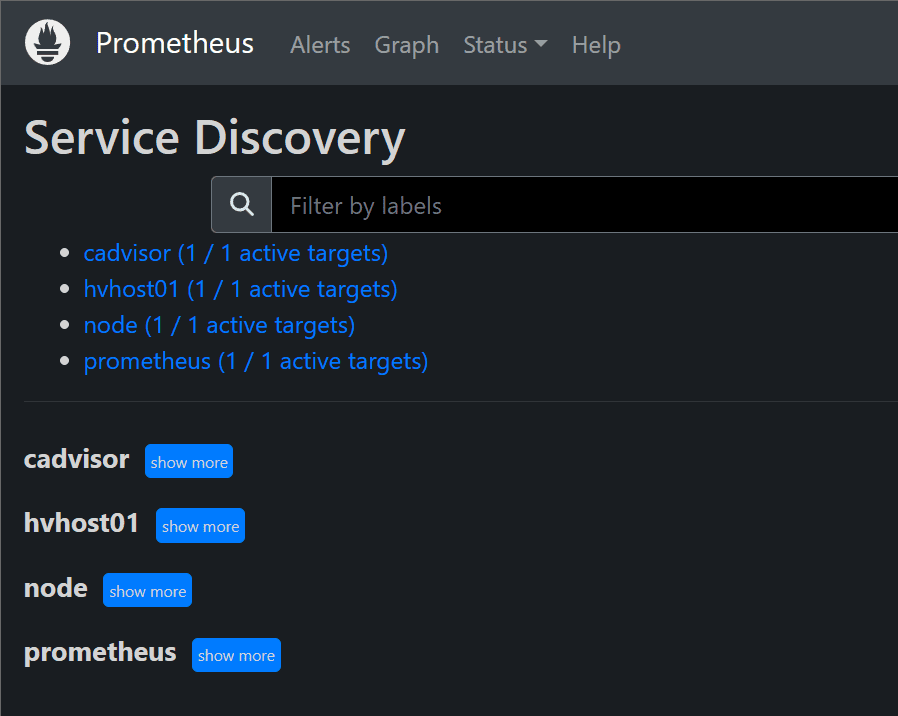Jump to cadvisor active targets link

[235, 253]
